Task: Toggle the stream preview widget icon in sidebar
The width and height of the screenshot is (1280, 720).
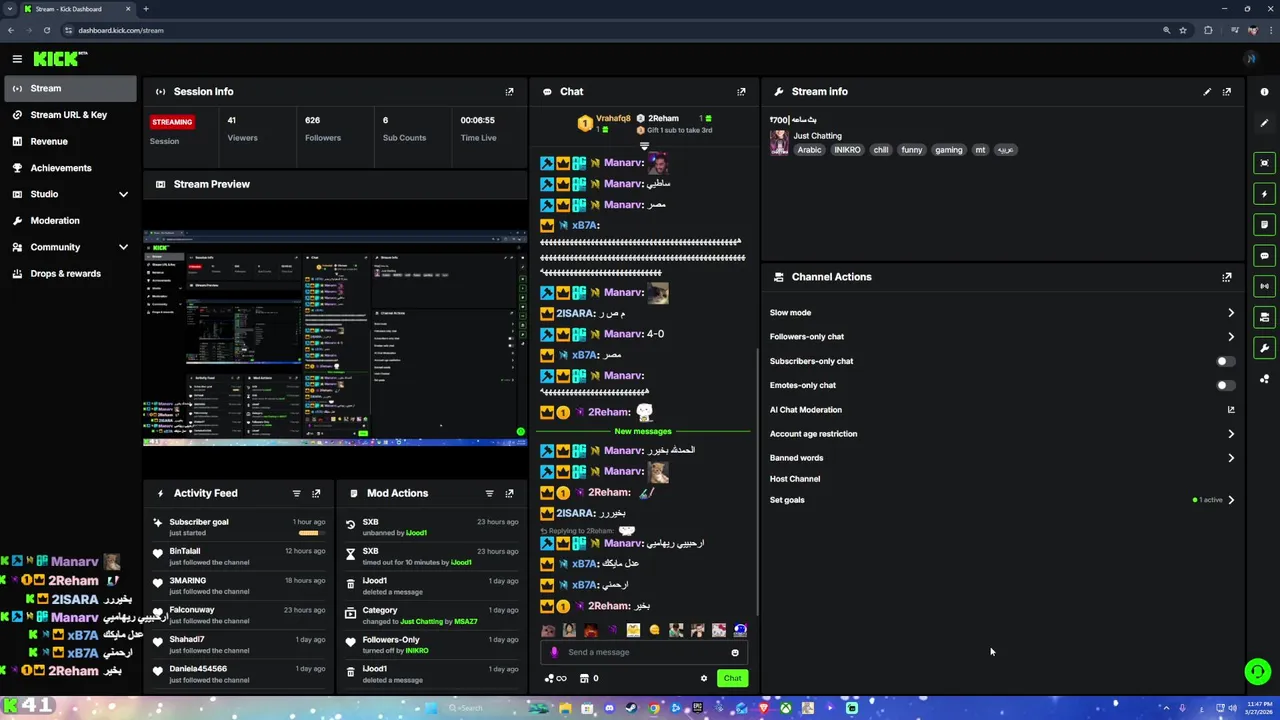Action: point(1265,163)
